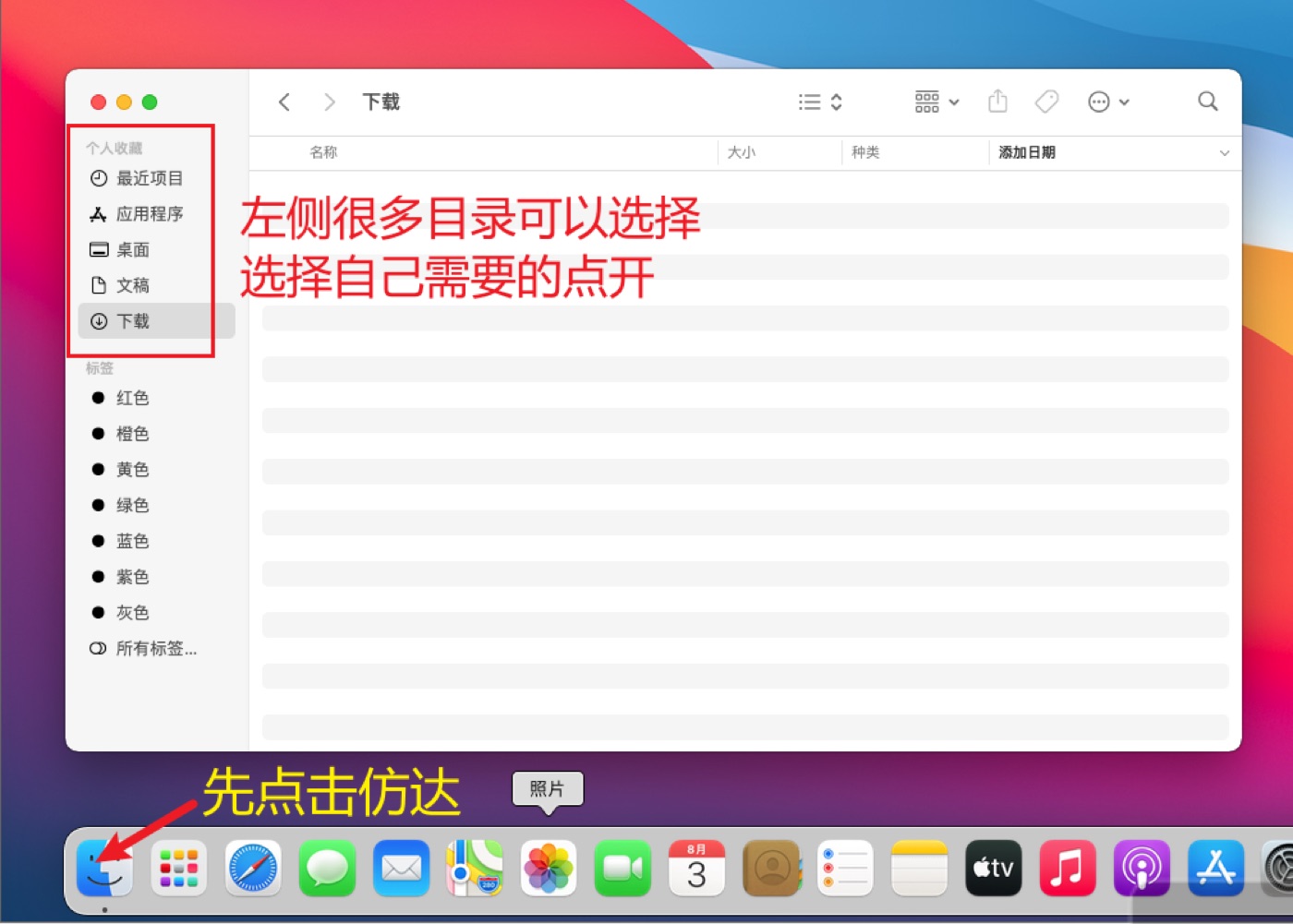Open Finder from the Dock
The height and width of the screenshot is (924, 1293).
104,868
